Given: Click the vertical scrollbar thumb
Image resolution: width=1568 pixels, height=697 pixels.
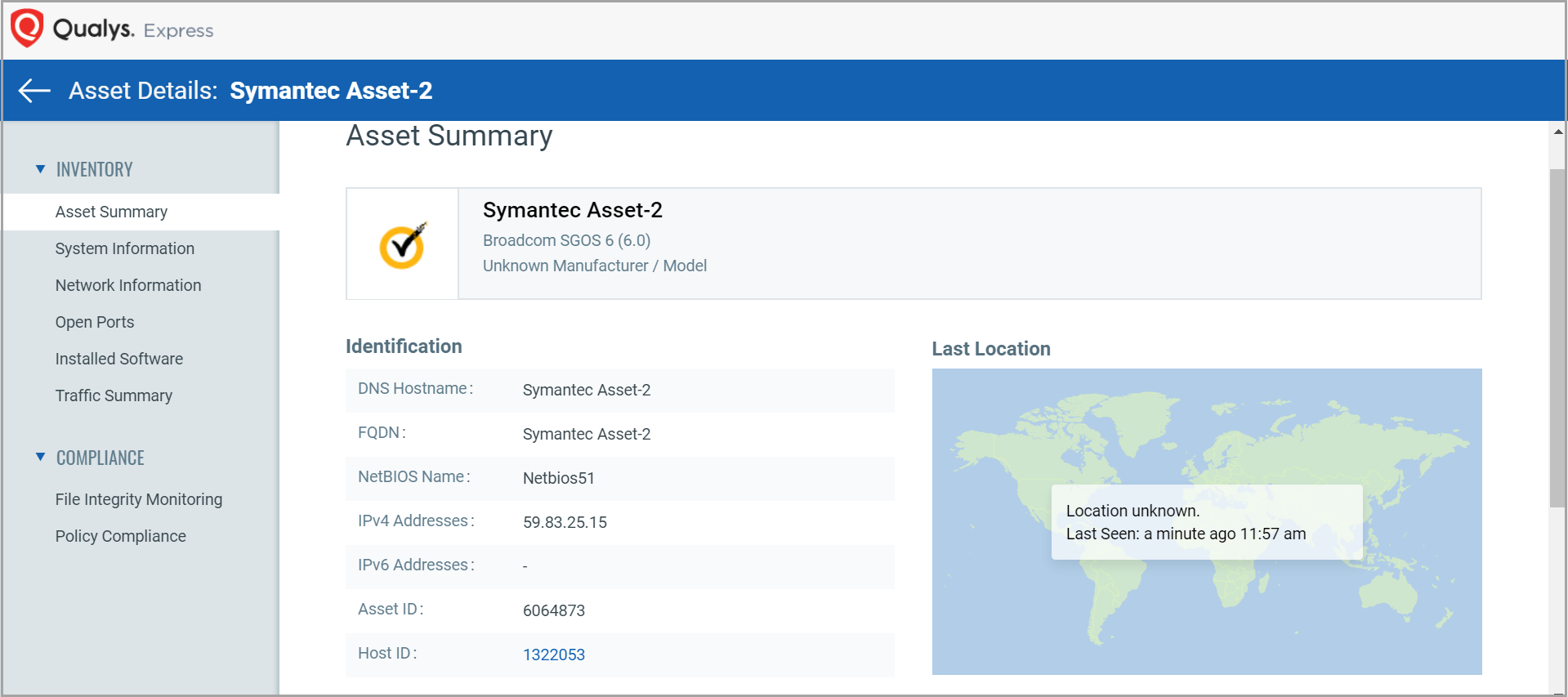Looking at the screenshot, I should coord(1557,338).
